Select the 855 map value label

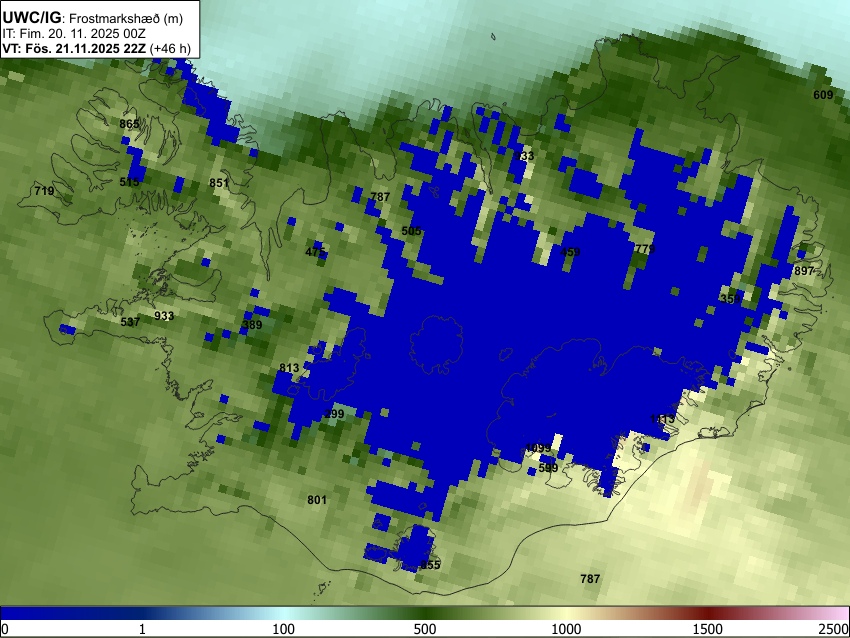pos(430,565)
